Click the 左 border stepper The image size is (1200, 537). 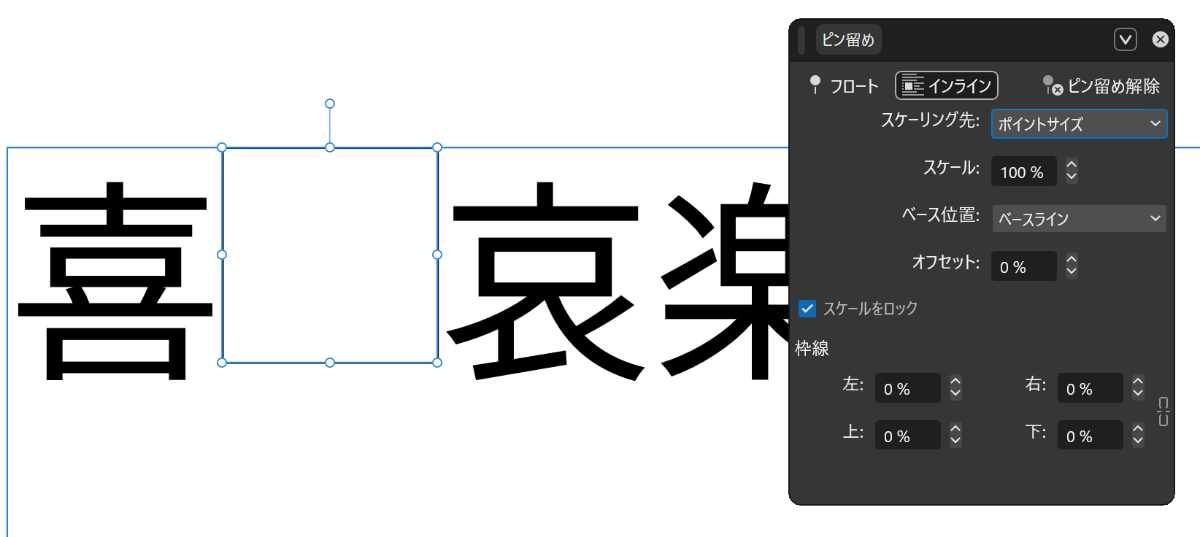(955, 389)
